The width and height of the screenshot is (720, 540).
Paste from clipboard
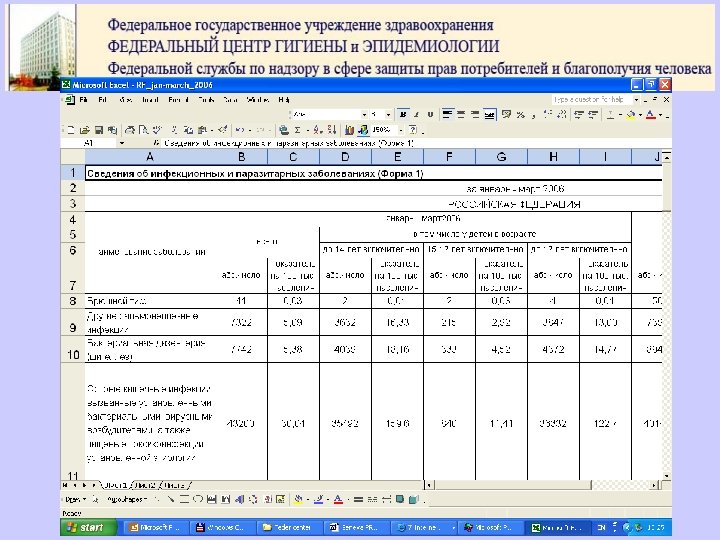202,130
